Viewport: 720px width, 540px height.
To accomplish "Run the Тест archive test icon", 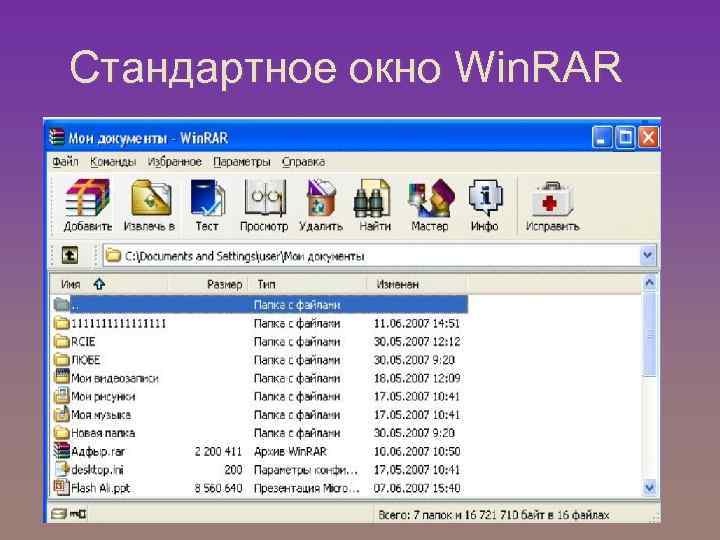I will coord(207,198).
